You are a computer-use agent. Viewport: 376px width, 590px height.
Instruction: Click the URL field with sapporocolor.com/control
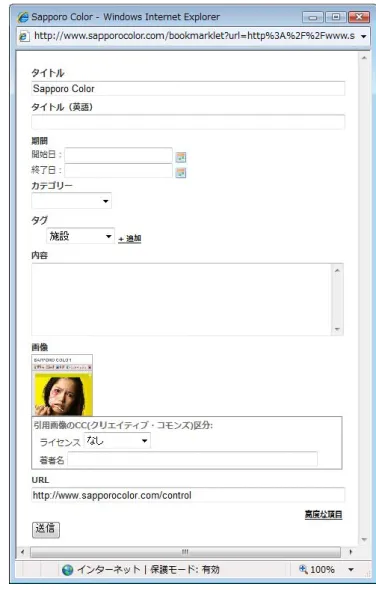tap(188, 495)
